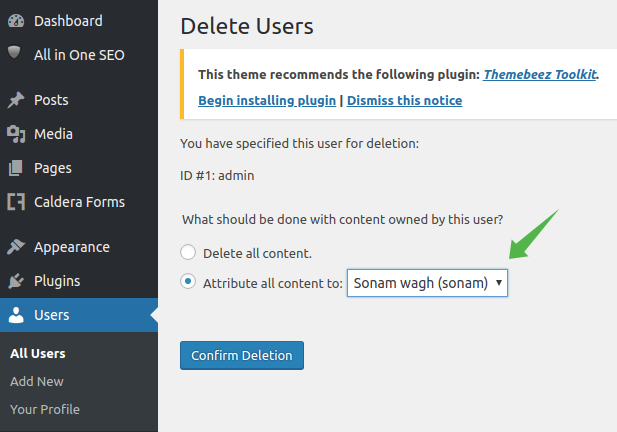Click the Pages document icon
Image resolution: width=617 pixels, height=432 pixels.
16,168
